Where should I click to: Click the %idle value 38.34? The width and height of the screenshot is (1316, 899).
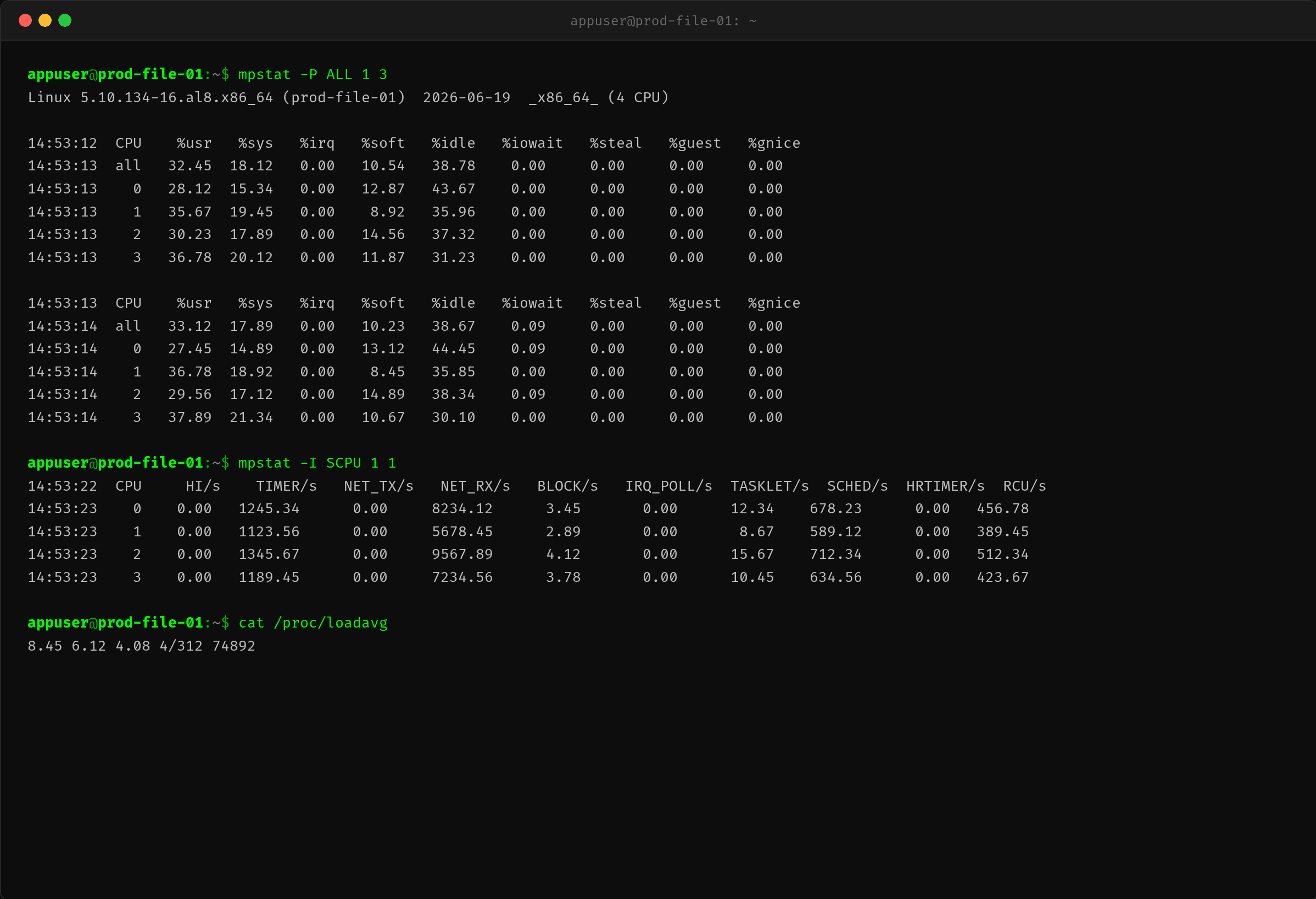click(453, 394)
